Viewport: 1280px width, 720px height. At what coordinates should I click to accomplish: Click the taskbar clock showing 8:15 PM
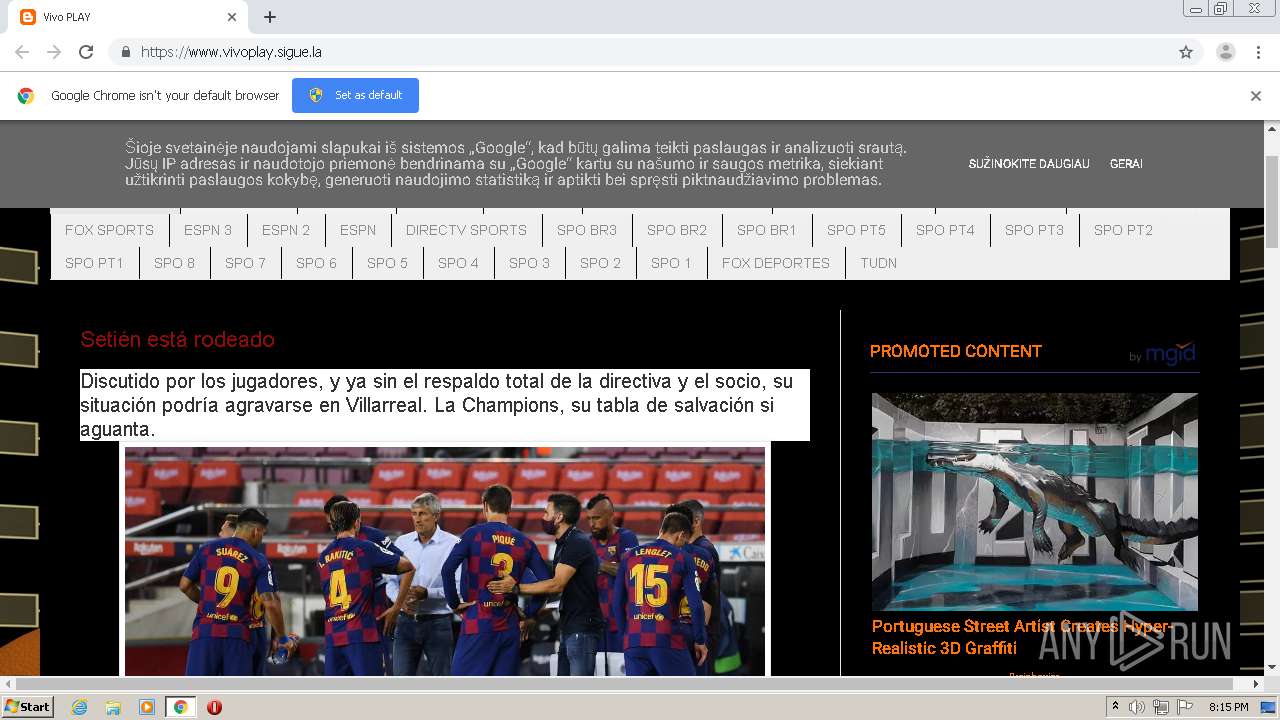(x=1228, y=707)
